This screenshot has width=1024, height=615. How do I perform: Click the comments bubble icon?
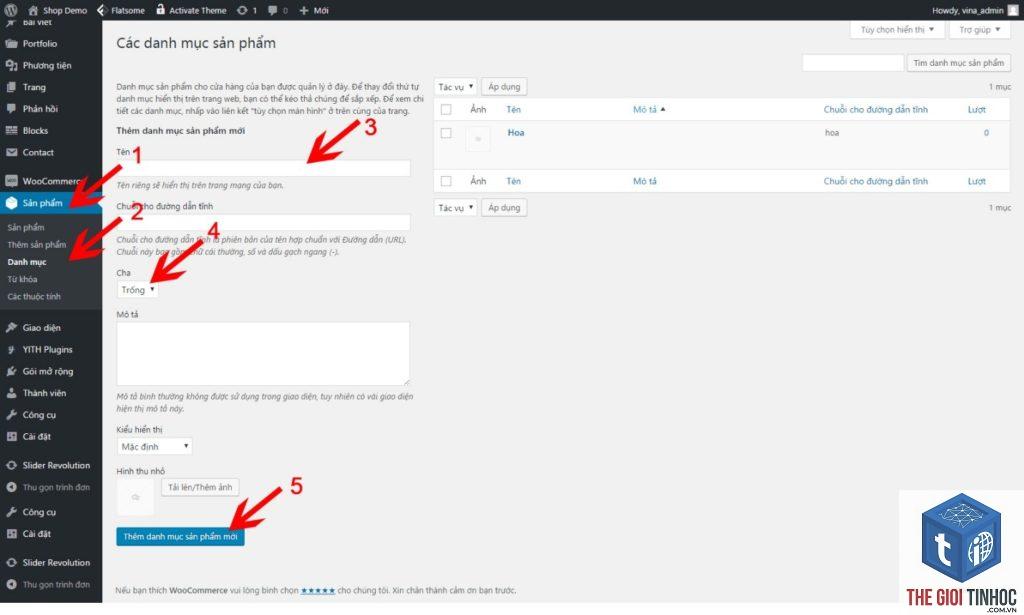click(272, 10)
